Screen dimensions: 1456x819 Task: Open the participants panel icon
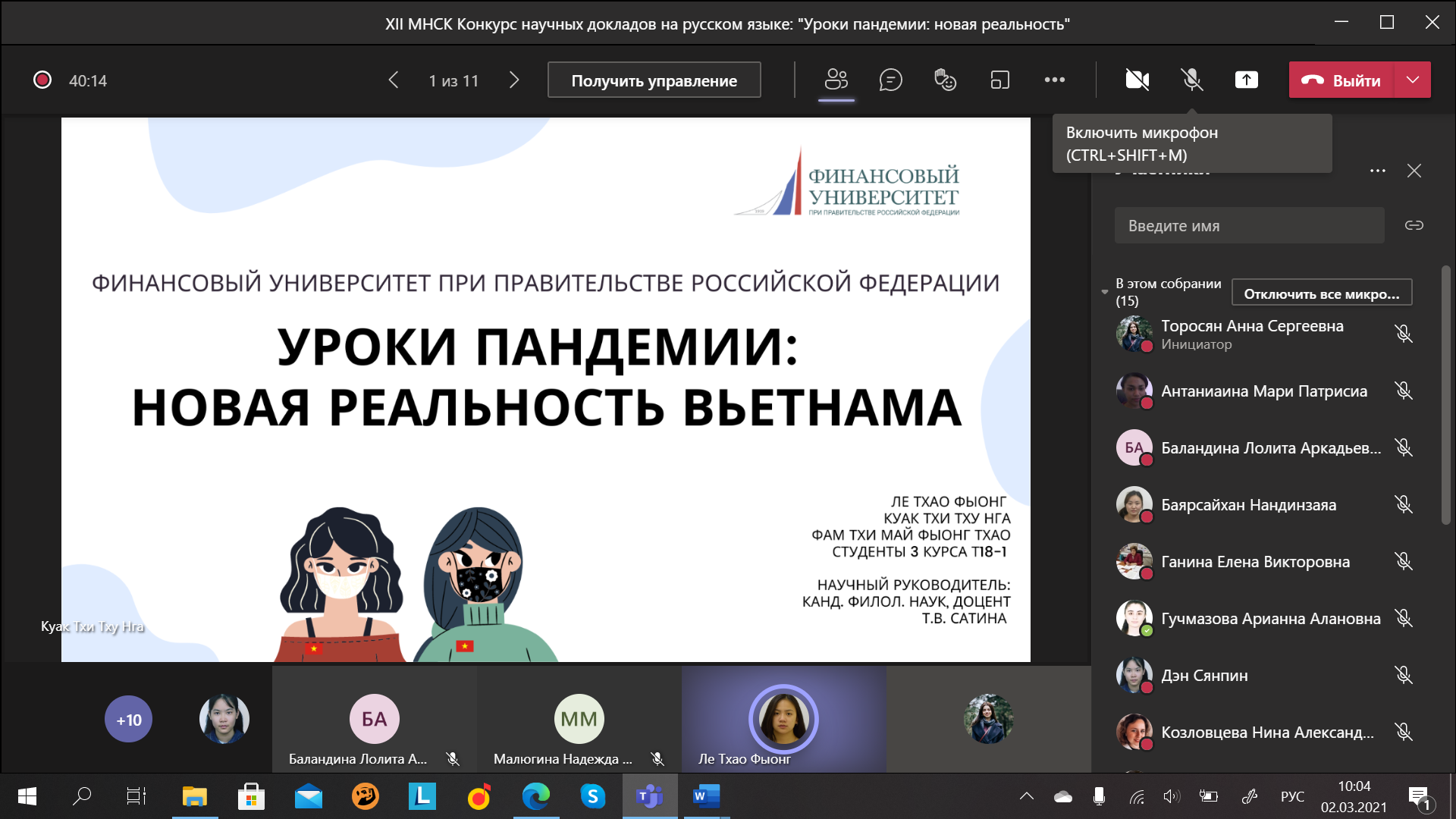pyautogui.click(x=836, y=80)
